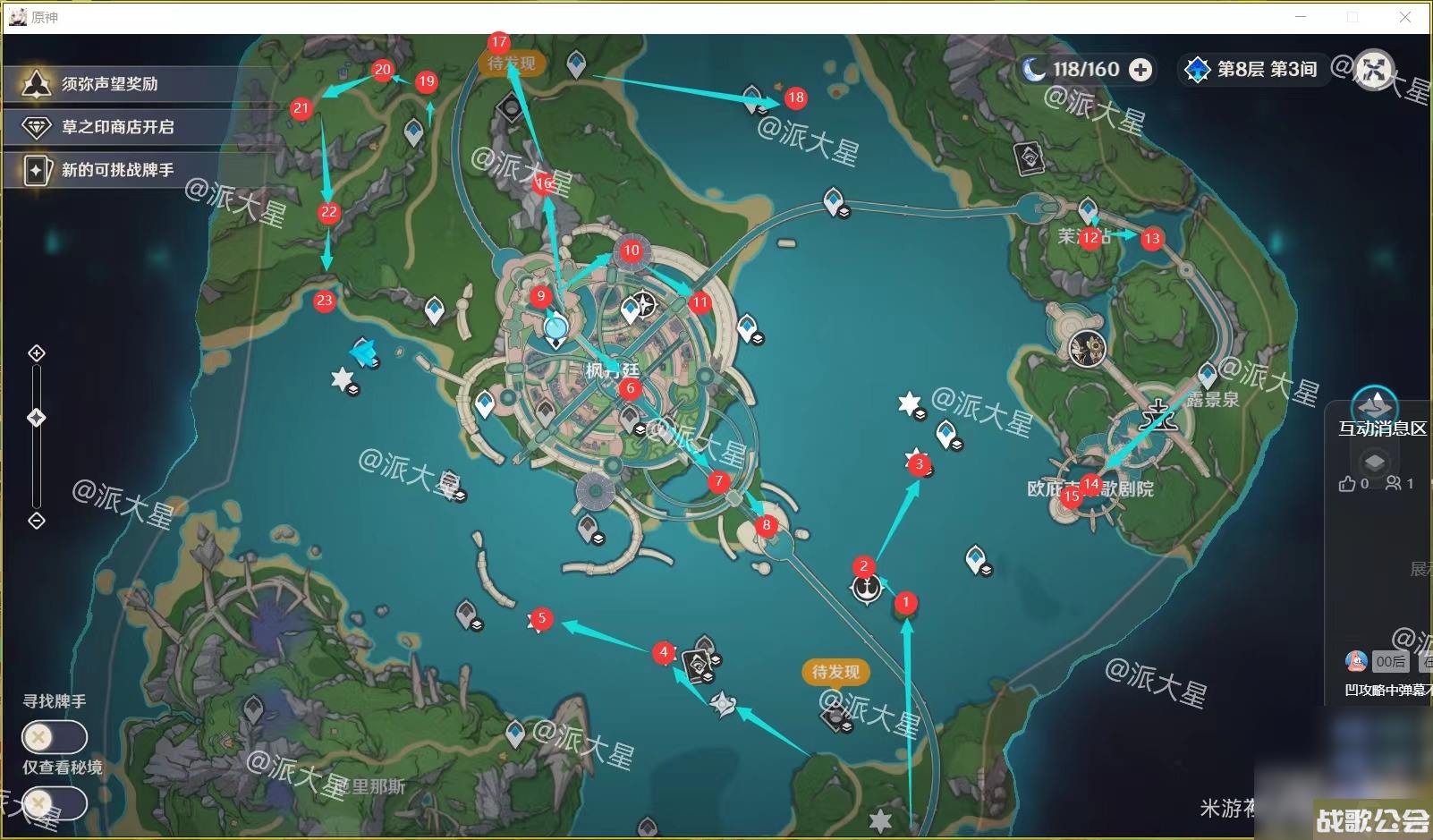
Task: Close the map using the top-right round button
Action: (x=1374, y=69)
